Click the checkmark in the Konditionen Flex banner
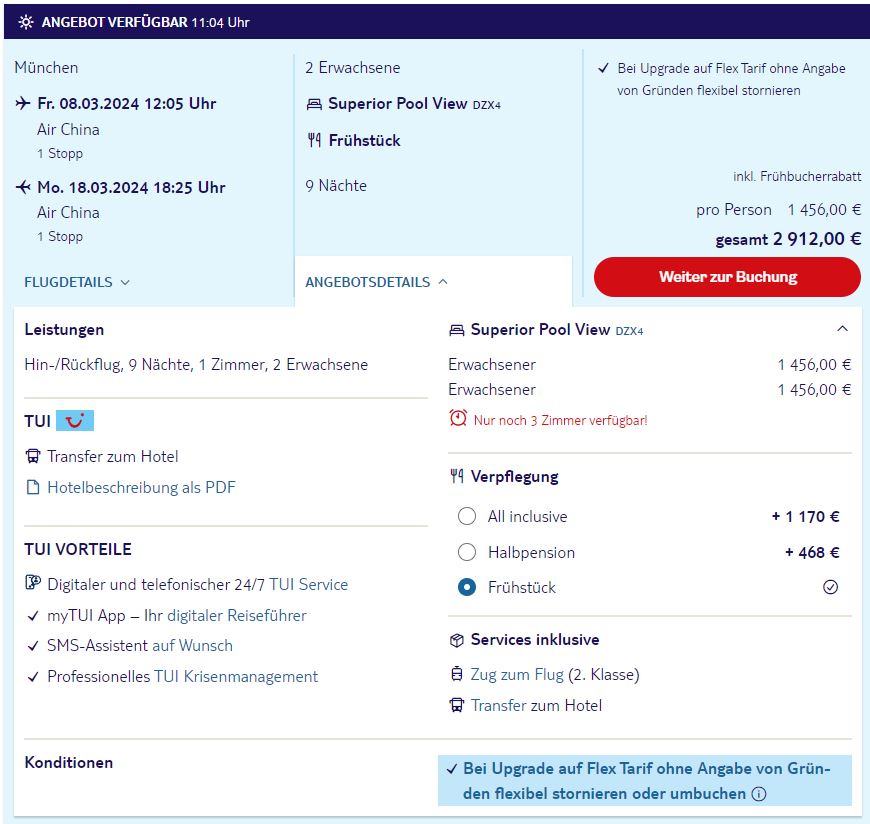Screen dimensions: 870x824 click(452, 769)
